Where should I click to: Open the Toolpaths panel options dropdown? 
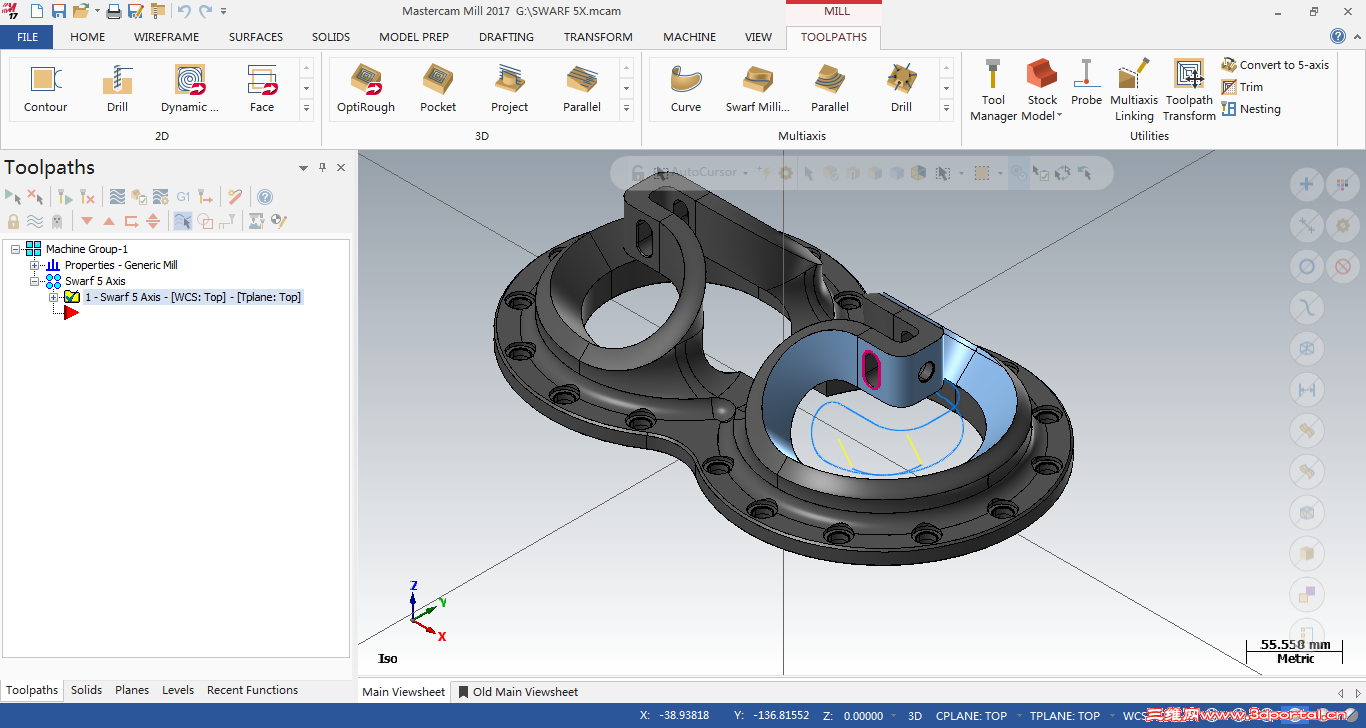pos(304,168)
